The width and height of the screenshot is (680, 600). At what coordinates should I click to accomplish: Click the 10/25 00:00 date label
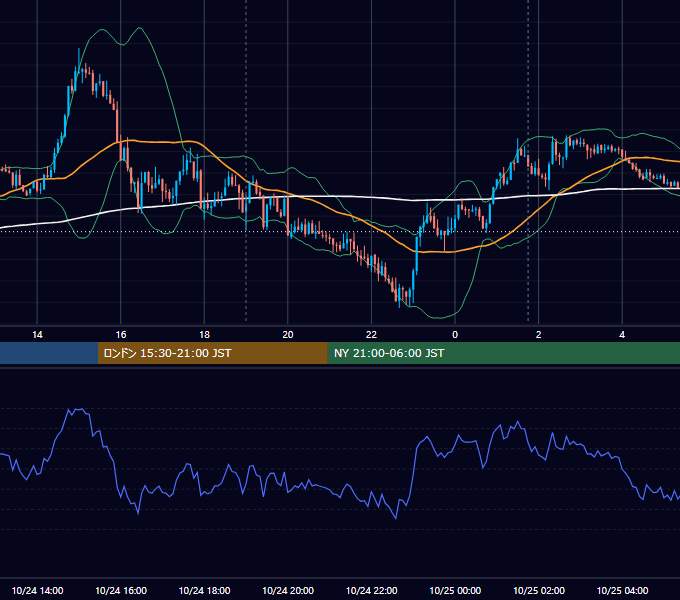click(x=455, y=590)
